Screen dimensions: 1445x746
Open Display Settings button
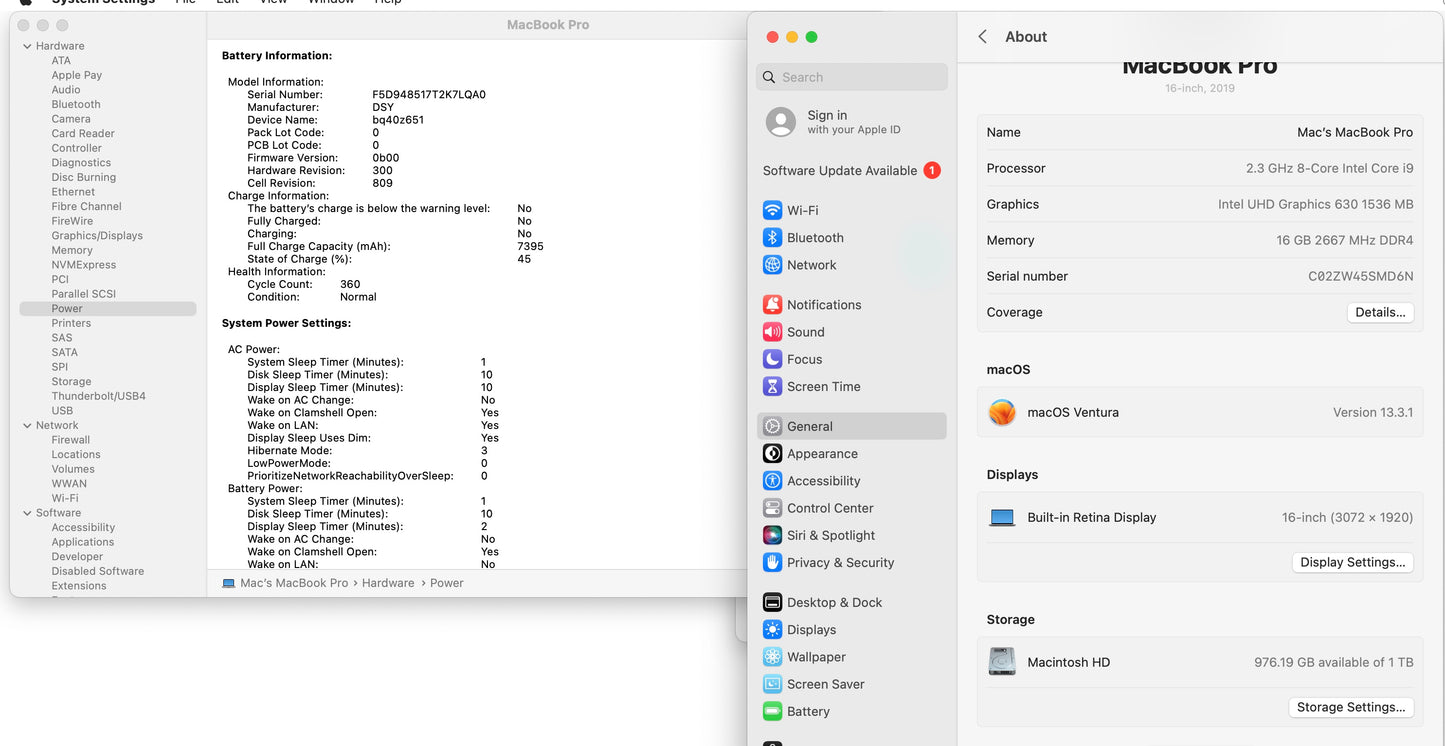click(1352, 563)
